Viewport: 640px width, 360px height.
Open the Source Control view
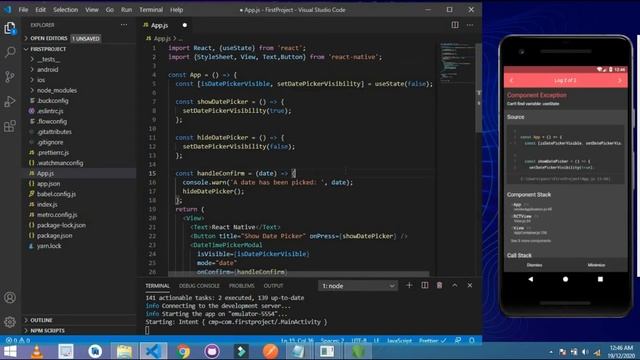pyautogui.click(x=10, y=76)
